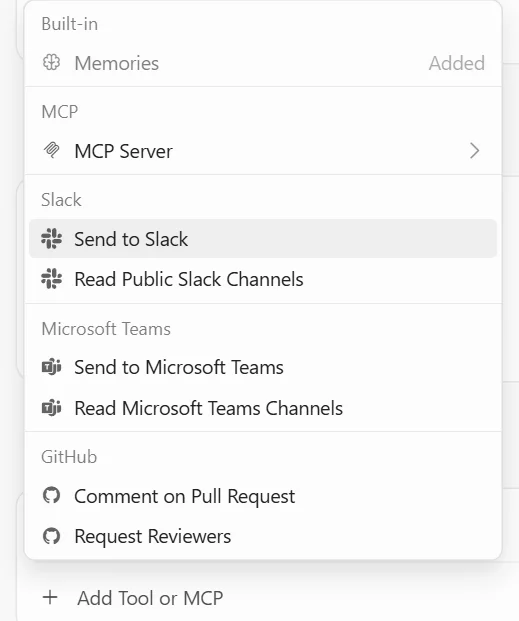Click the MCP Server plug icon

[x=52, y=150]
